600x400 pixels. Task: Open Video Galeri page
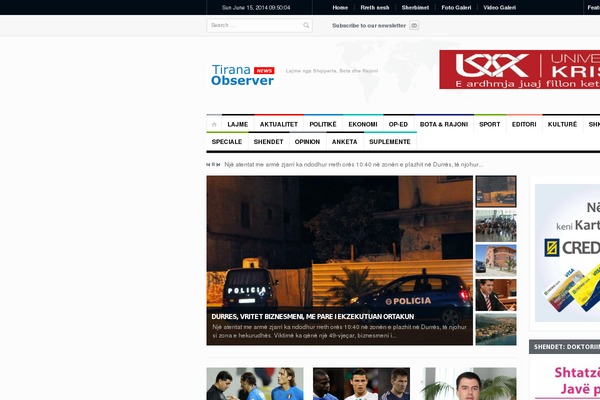[499, 8]
